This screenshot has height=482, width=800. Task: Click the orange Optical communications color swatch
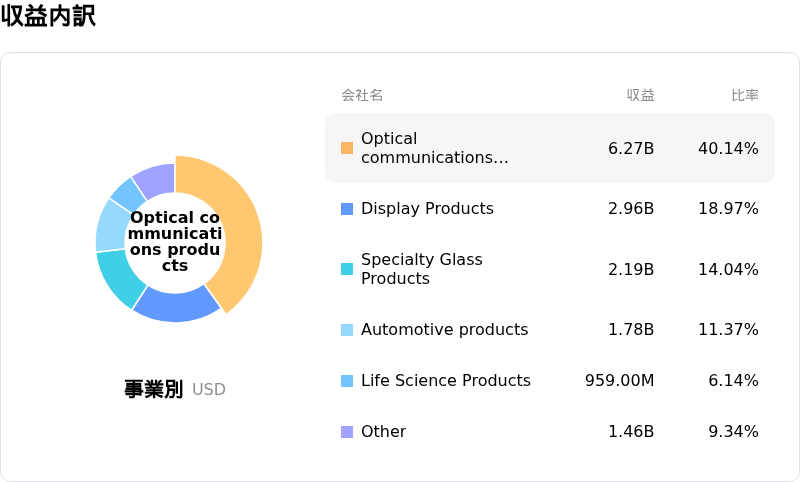347,148
